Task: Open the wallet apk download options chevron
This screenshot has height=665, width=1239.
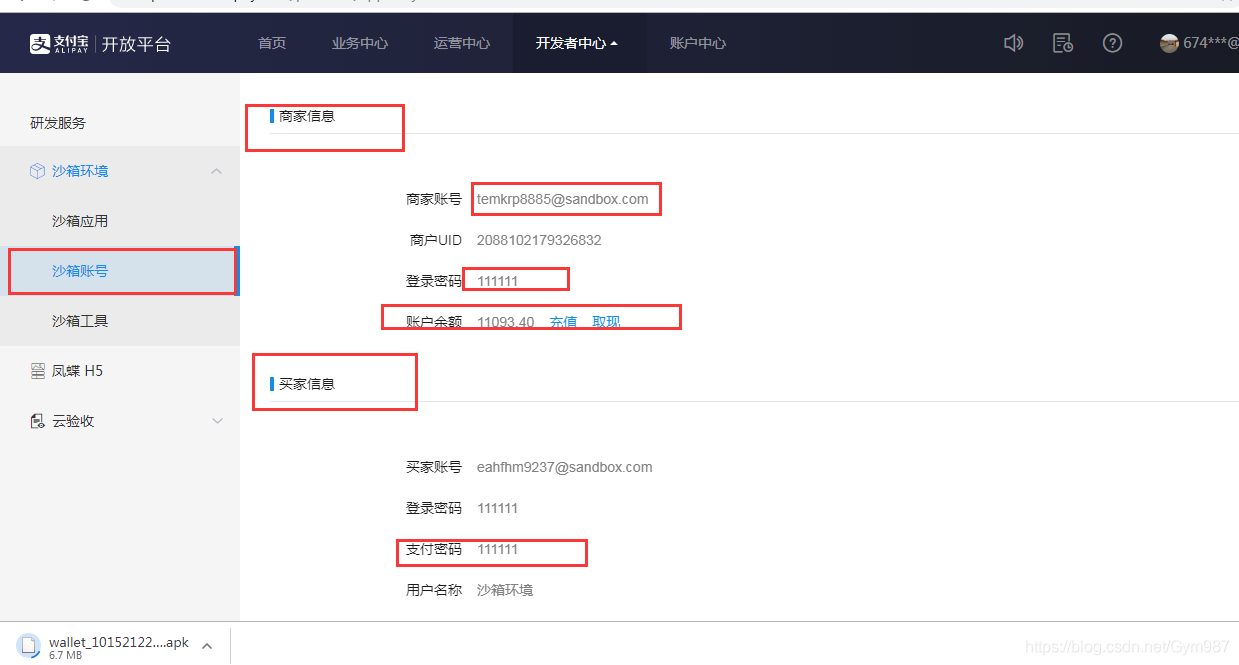Action: click(207, 646)
